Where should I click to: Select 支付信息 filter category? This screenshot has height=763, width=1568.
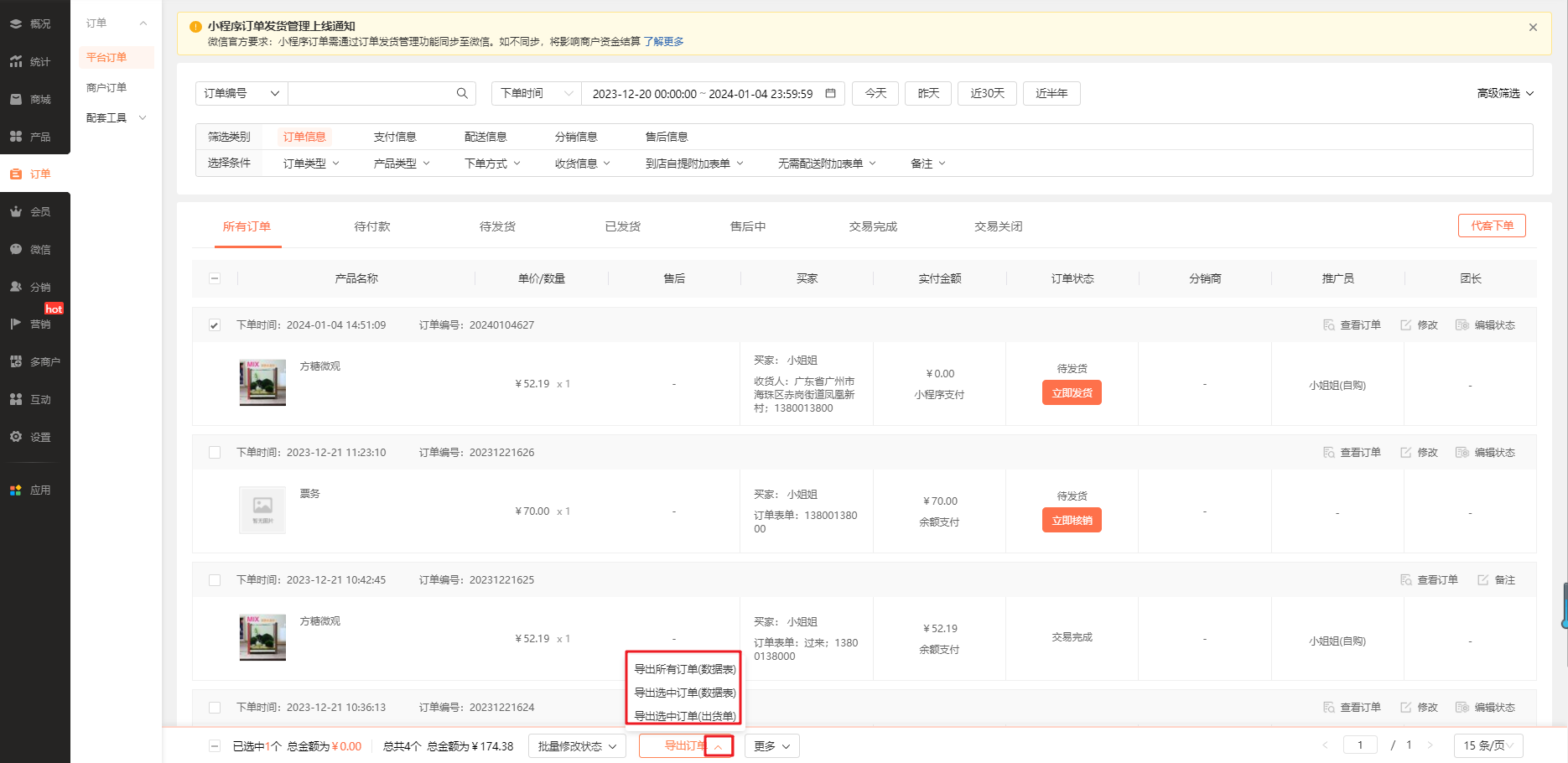pos(395,137)
